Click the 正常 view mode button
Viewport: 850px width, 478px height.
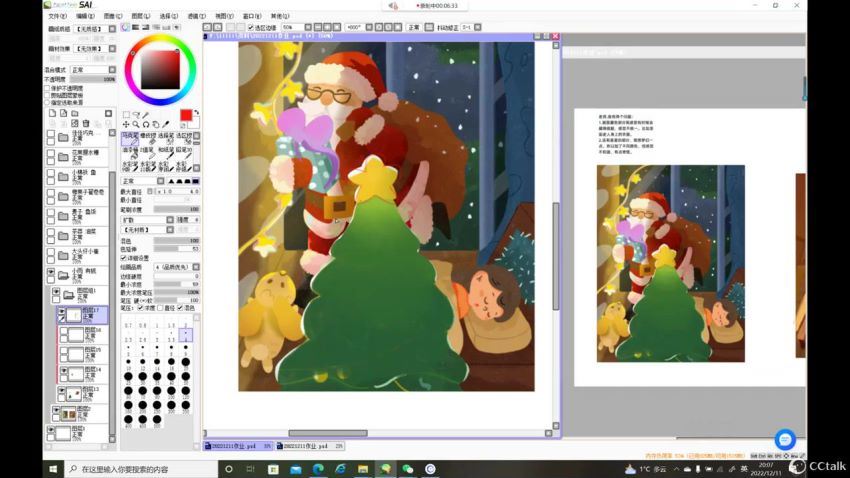pyautogui.click(x=414, y=27)
